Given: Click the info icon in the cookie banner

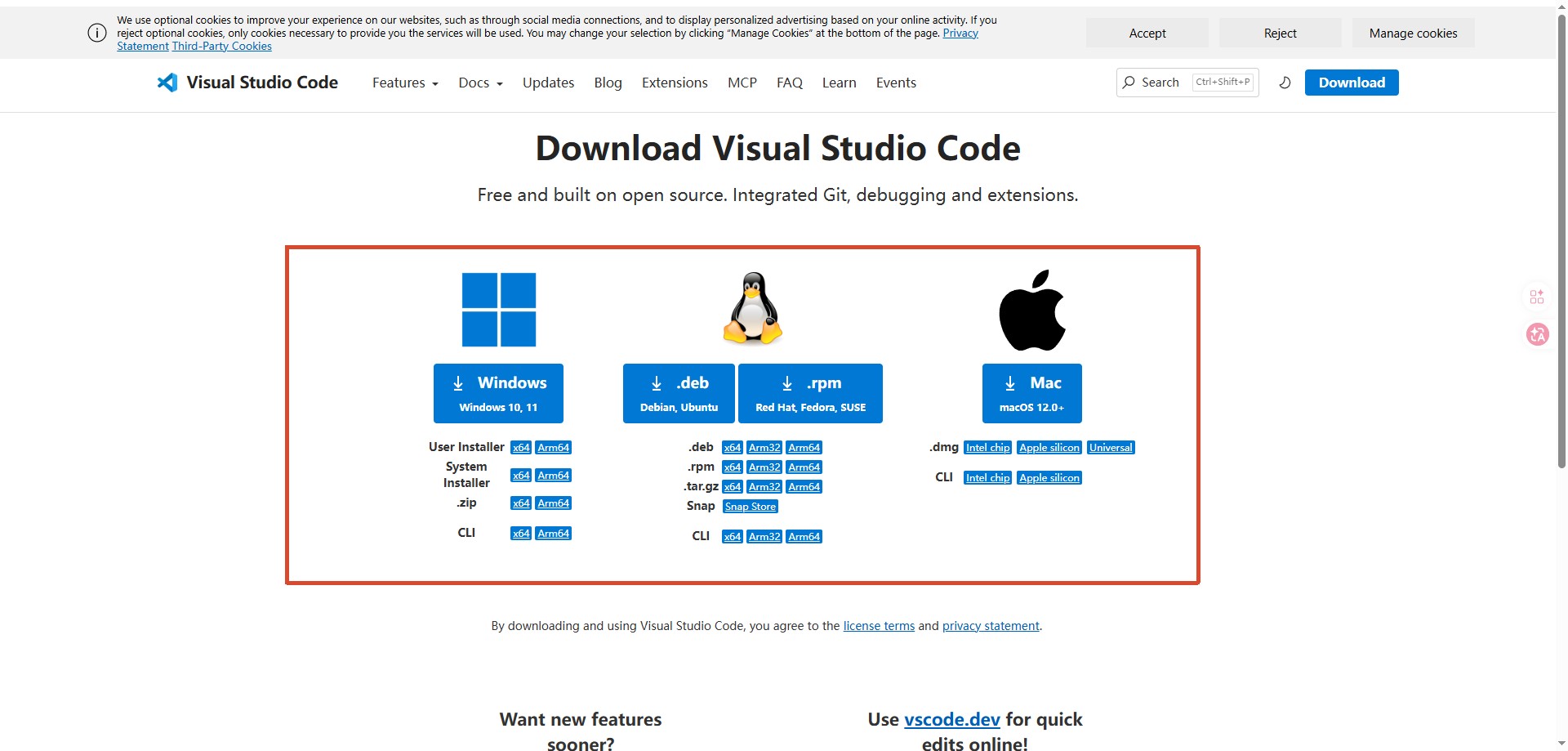Looking at the screenshot, I should point(97,33).
